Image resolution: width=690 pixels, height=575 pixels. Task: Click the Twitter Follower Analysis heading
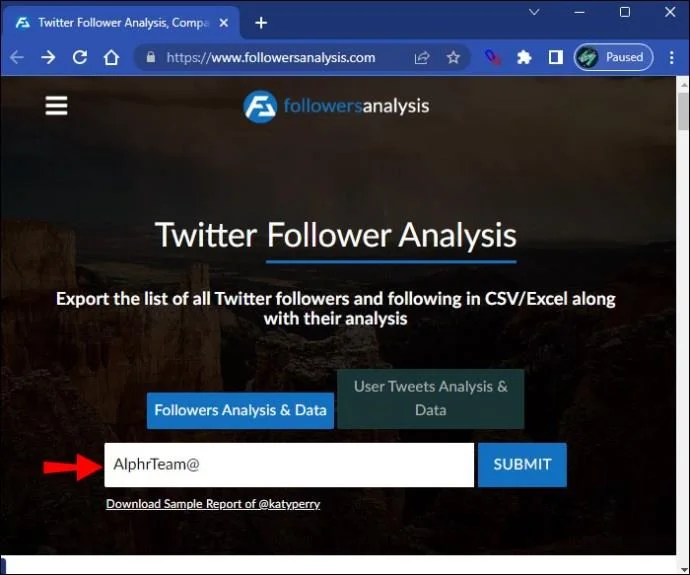(336, 235)
